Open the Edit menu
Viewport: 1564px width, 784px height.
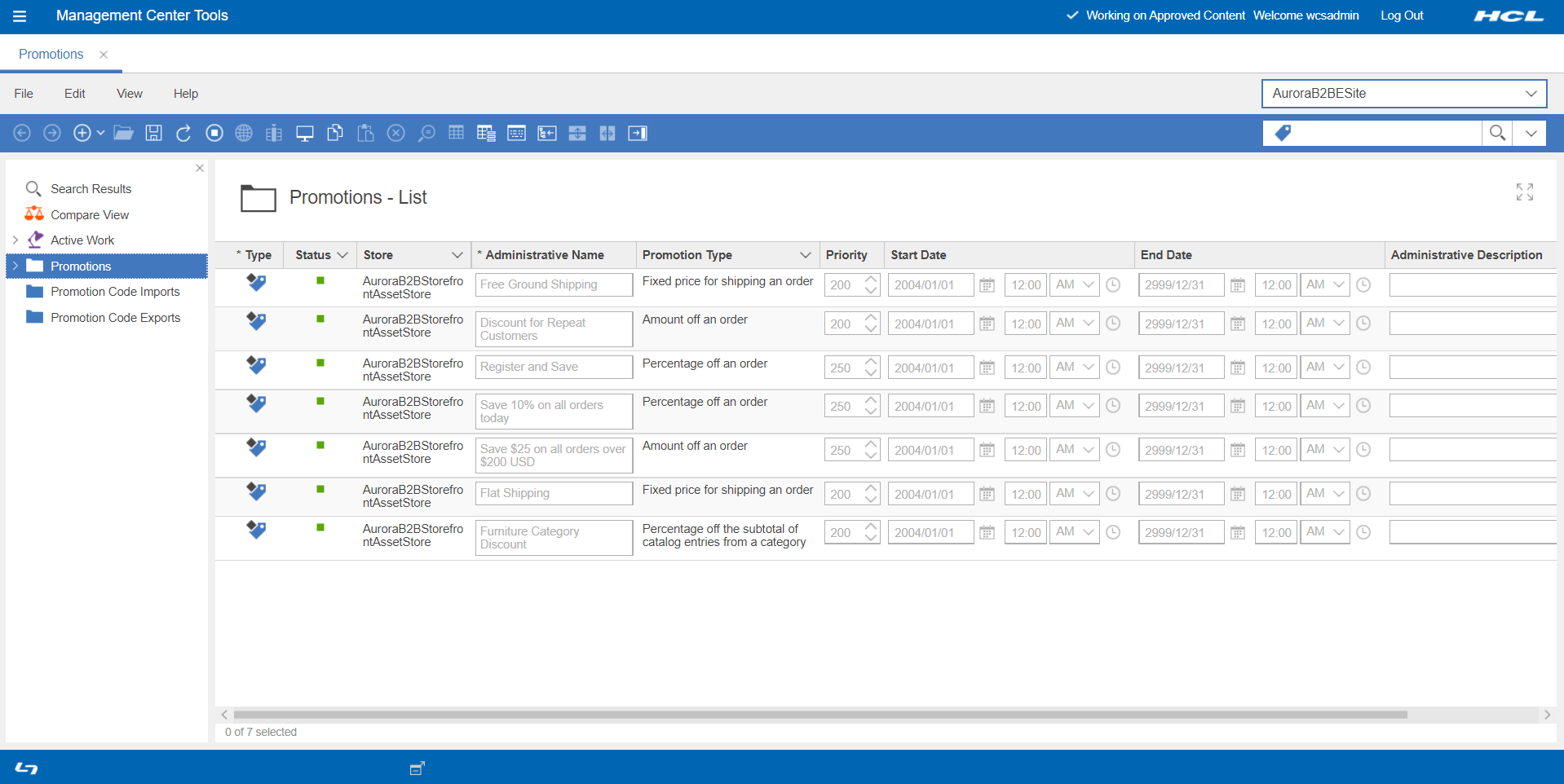(75, 94)
